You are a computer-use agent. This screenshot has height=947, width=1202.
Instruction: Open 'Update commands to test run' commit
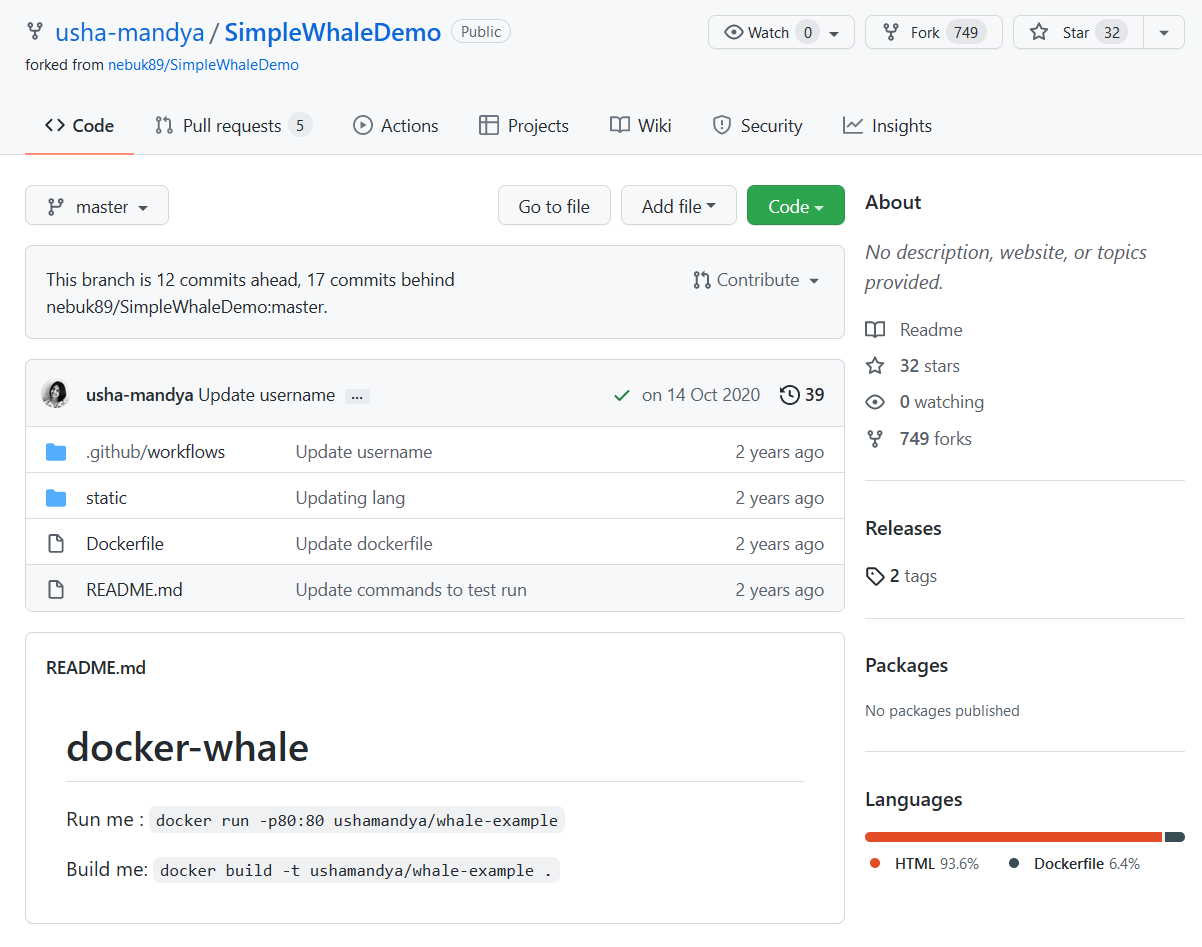click(411, 590)
